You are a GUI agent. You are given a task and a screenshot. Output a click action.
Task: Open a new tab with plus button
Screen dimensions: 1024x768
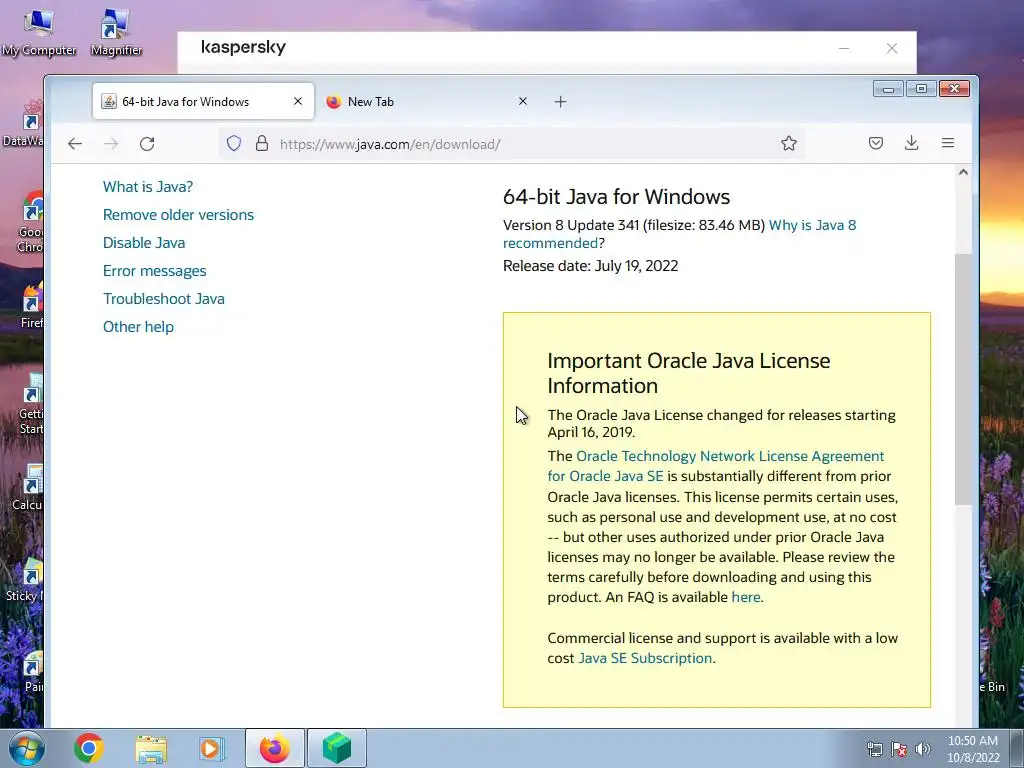coord(560,102)
